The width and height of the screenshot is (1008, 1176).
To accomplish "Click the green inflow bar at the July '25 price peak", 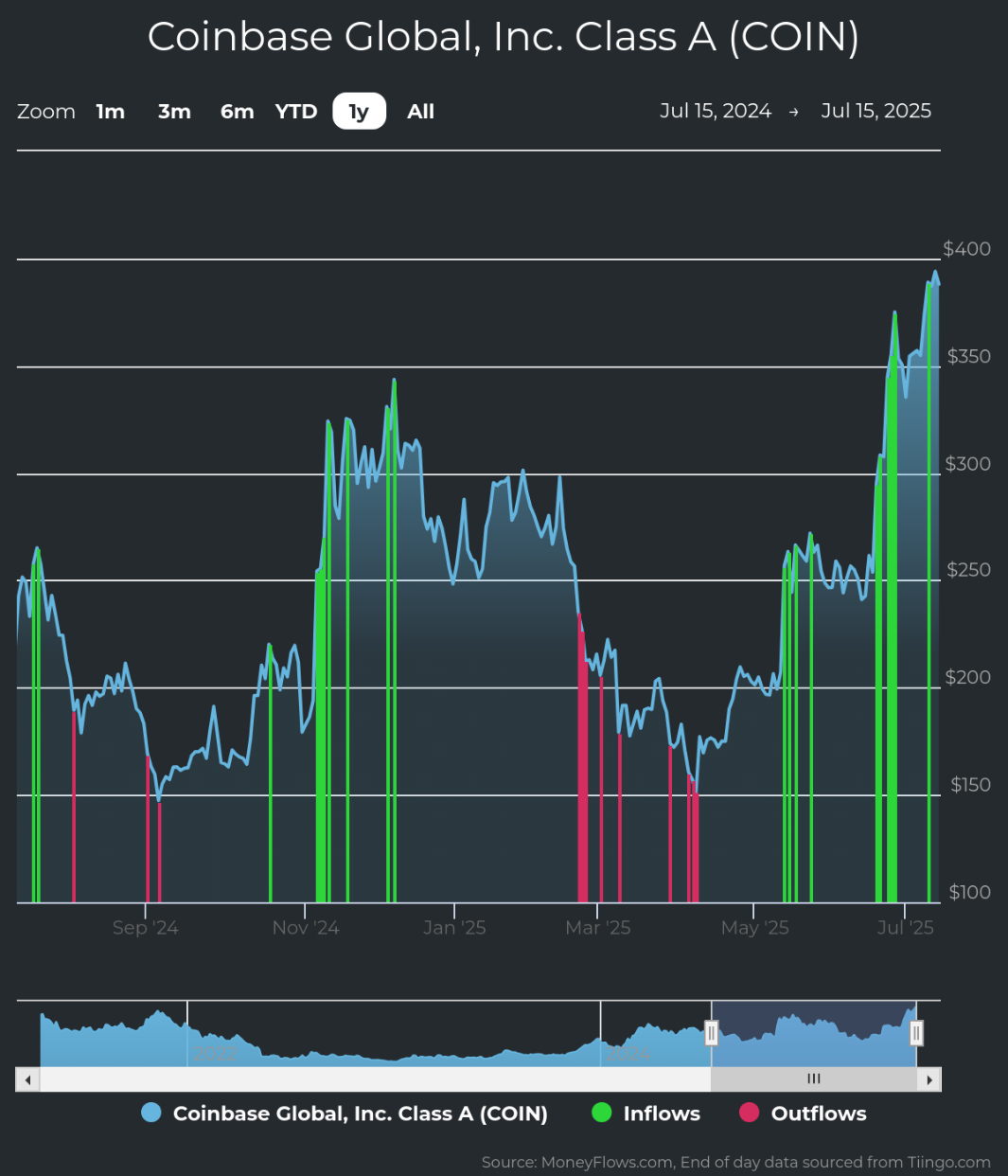I will (928, 592).
